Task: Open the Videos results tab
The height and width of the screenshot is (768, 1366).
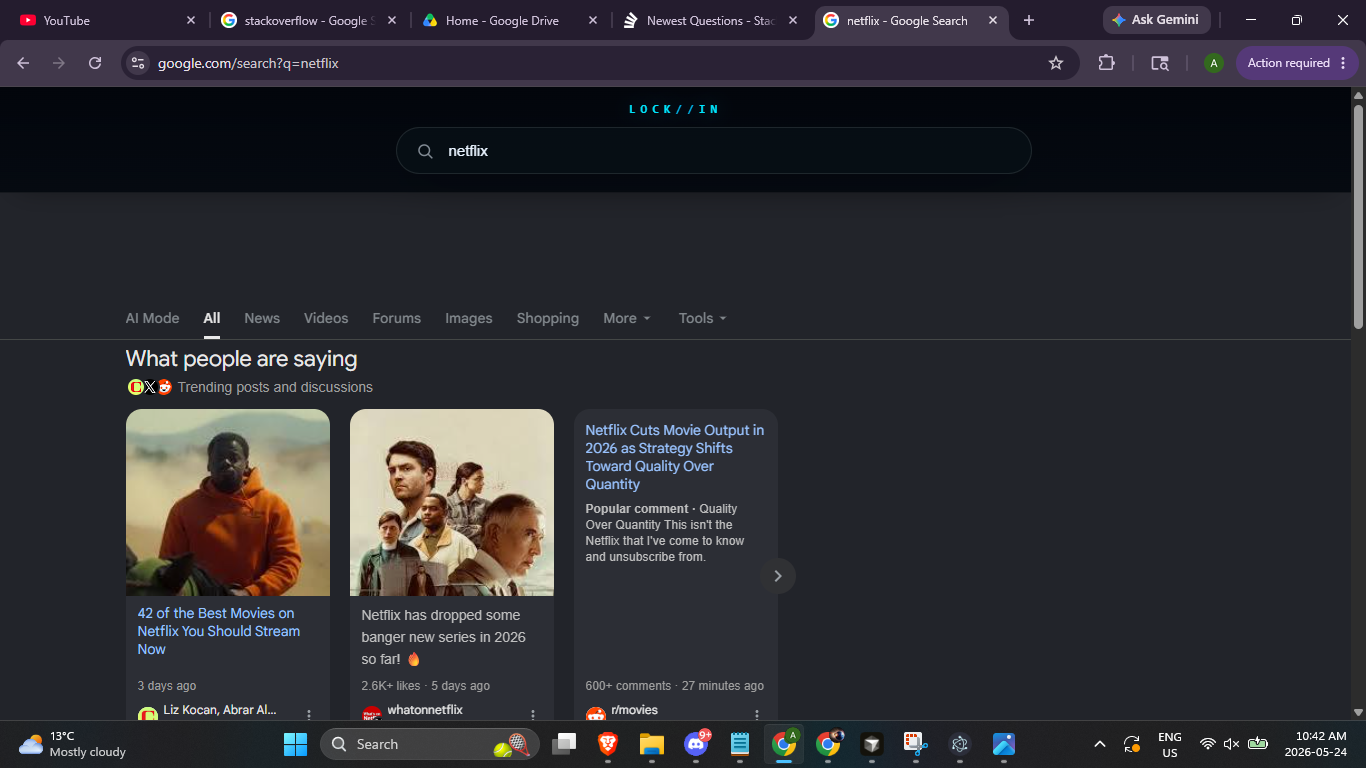Action: 326,318
